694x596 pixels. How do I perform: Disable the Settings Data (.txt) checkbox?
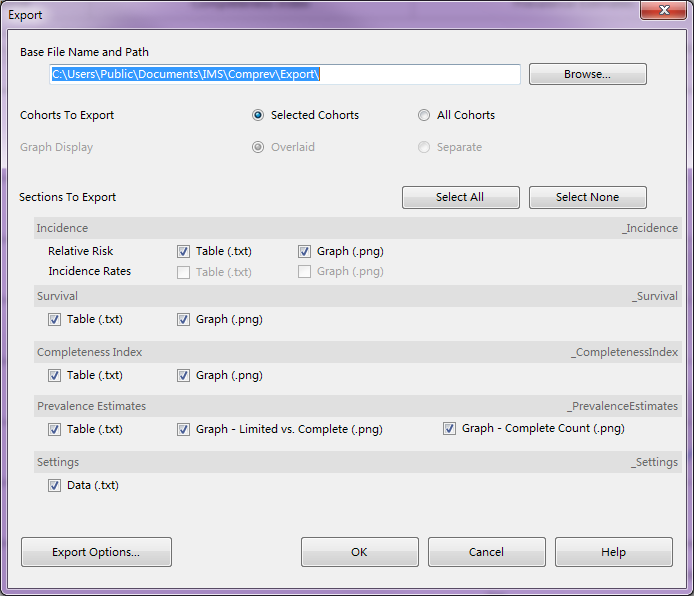(54, 486)
